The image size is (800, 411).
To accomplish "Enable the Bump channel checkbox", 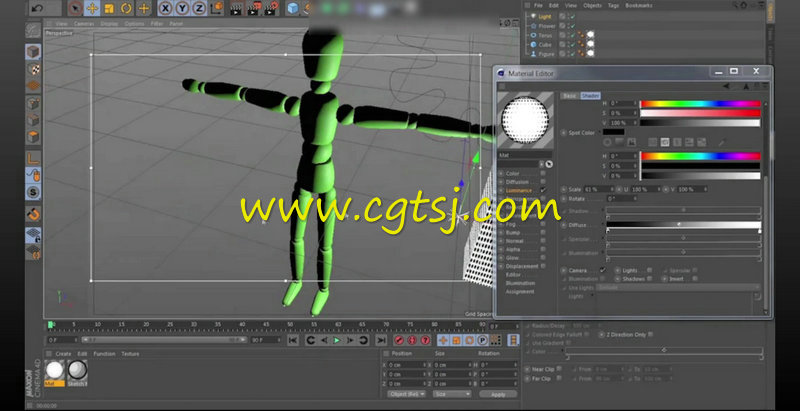I will (543, 233).
